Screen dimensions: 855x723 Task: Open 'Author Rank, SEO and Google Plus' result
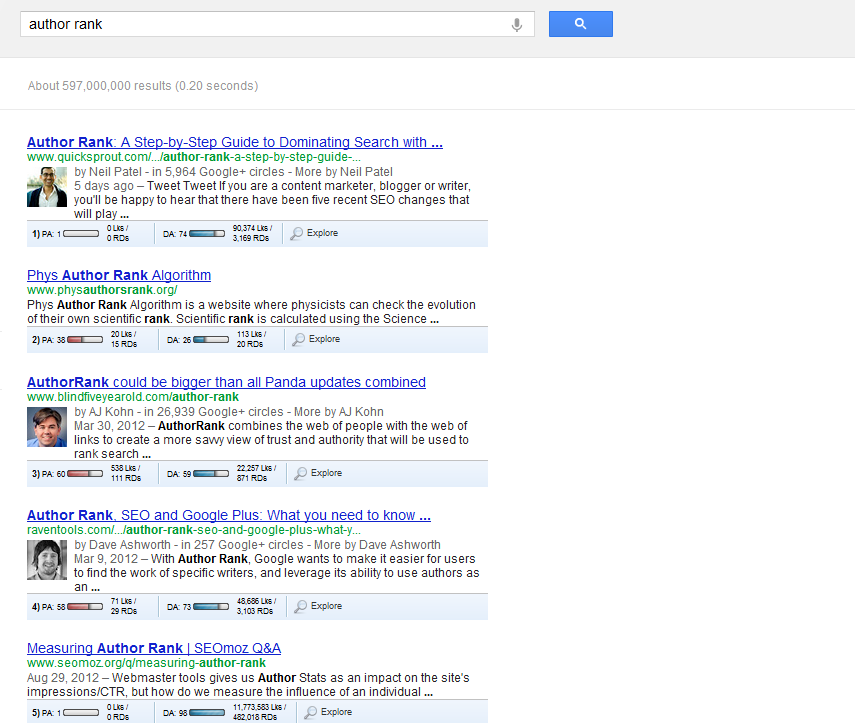coord(229,515)
